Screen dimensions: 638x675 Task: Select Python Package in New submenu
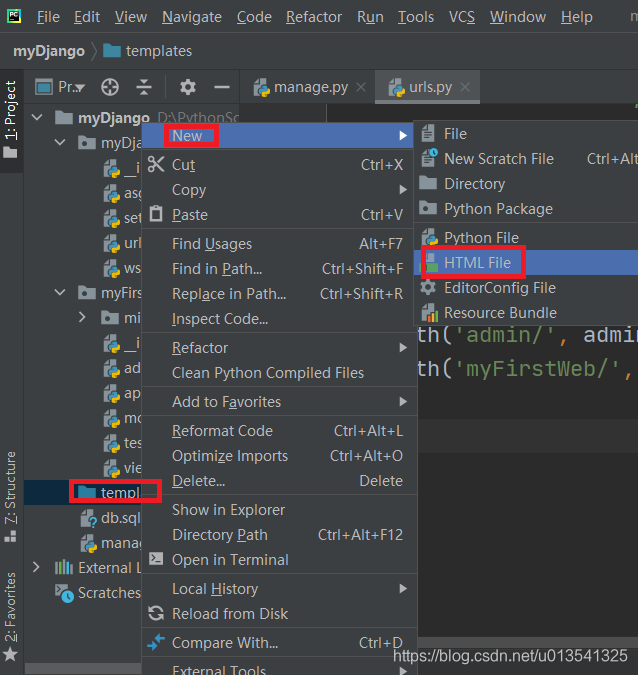(526, 209)
